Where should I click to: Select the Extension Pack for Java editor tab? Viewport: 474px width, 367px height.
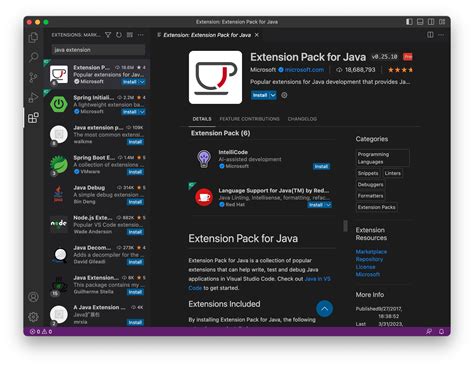pos(207,35)
